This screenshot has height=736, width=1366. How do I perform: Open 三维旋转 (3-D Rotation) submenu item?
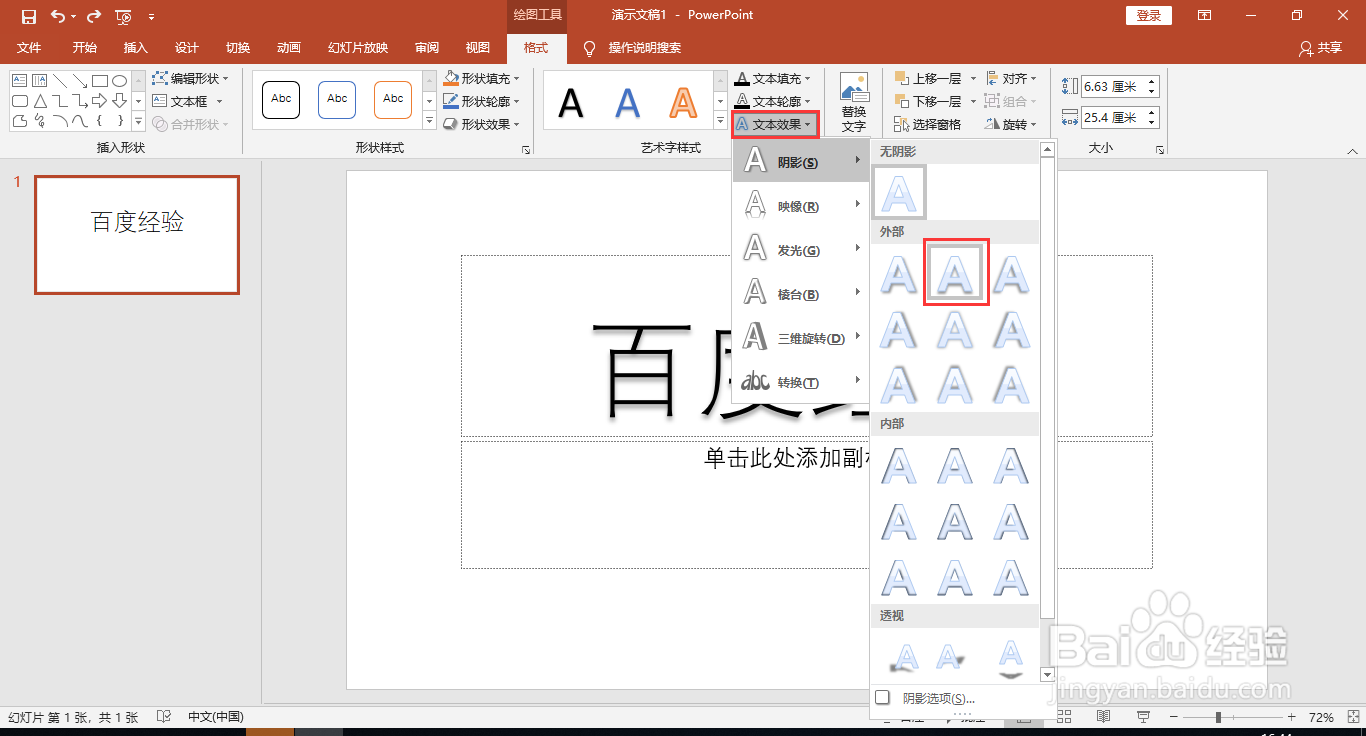pyautogui.click(x=800, y=338)
